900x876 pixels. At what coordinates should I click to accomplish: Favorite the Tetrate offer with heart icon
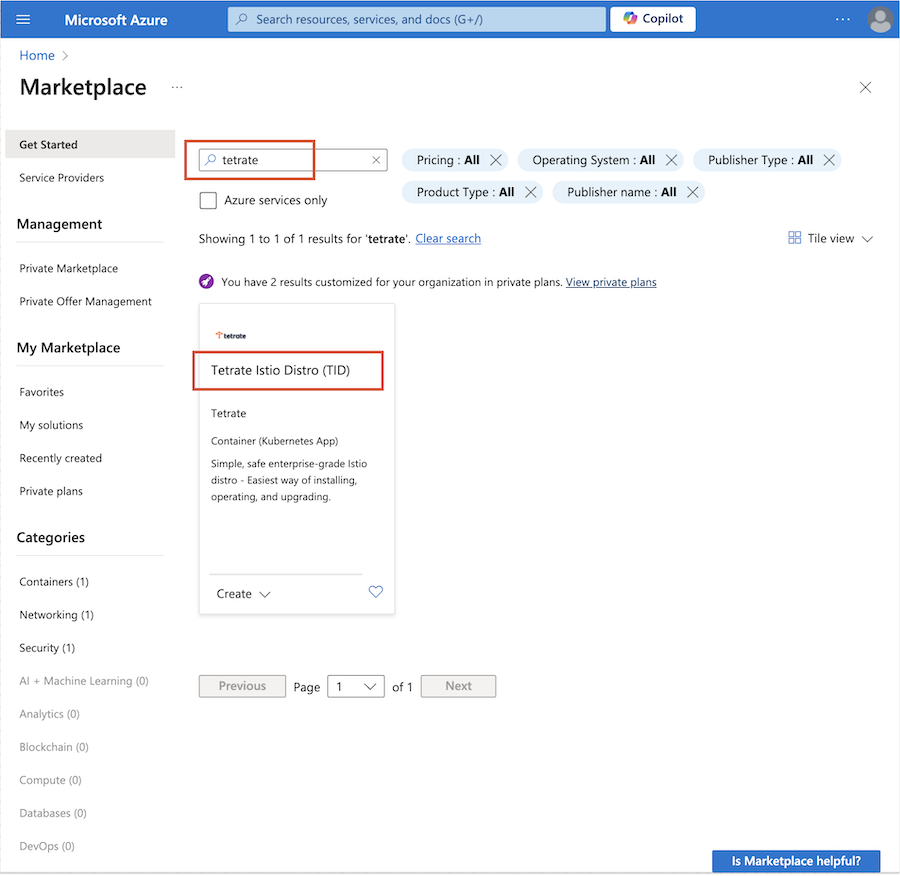pos(375,592)
